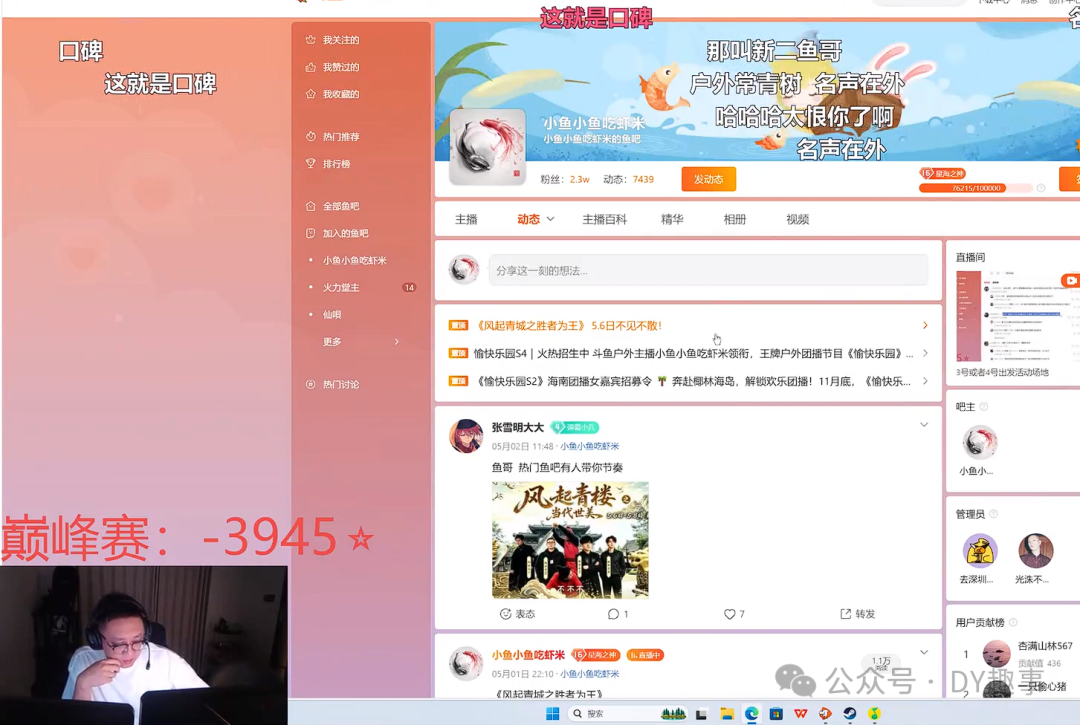Expand 更多 in the sidebar
Screen dimensions: 1080x725
[362, 342]
